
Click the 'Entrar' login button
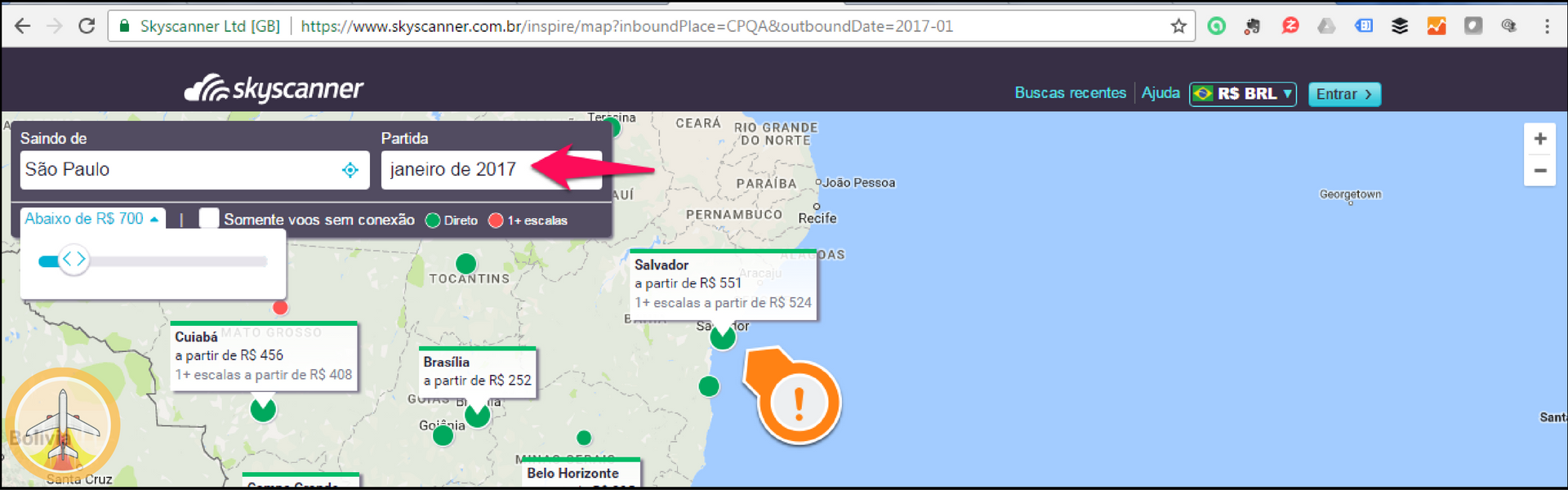pyautogui.click(x=1343, y=94)
